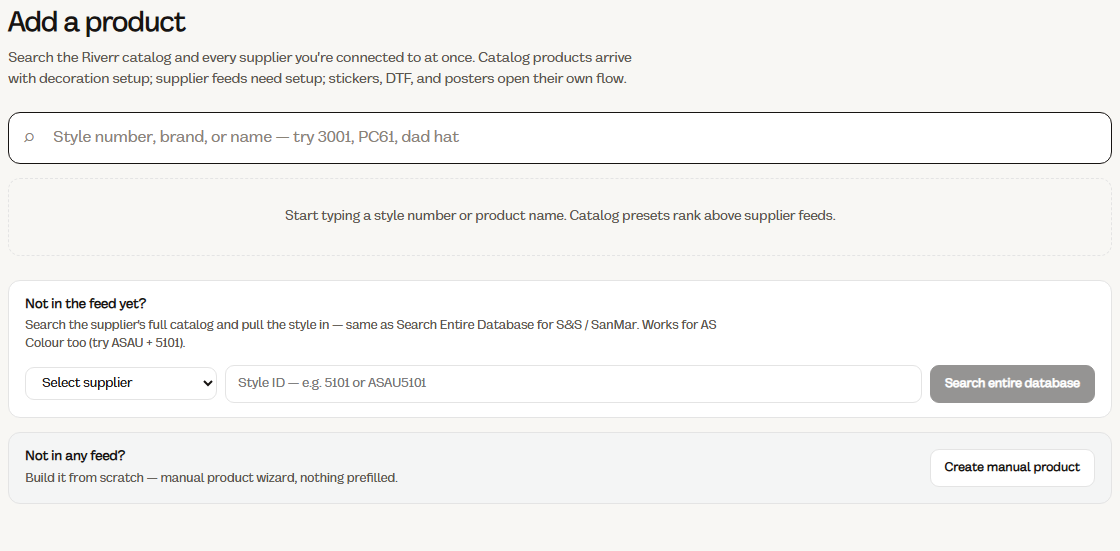Click the 'Start typing a style number' hint text
The image size is (1120, 551).
pos(560,216)
